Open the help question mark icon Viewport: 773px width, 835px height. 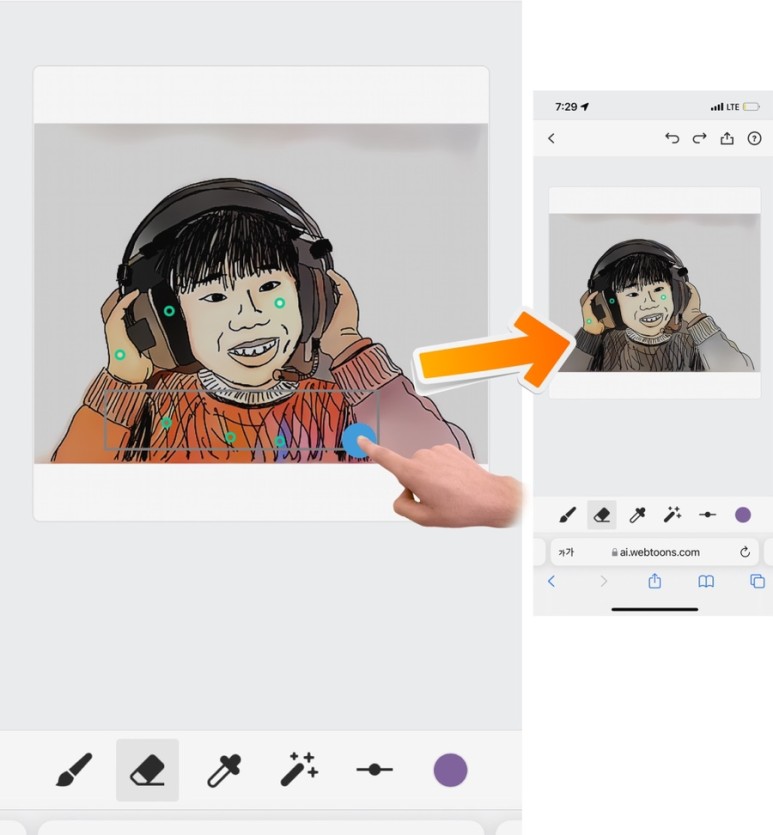click(x=754, y=138)
